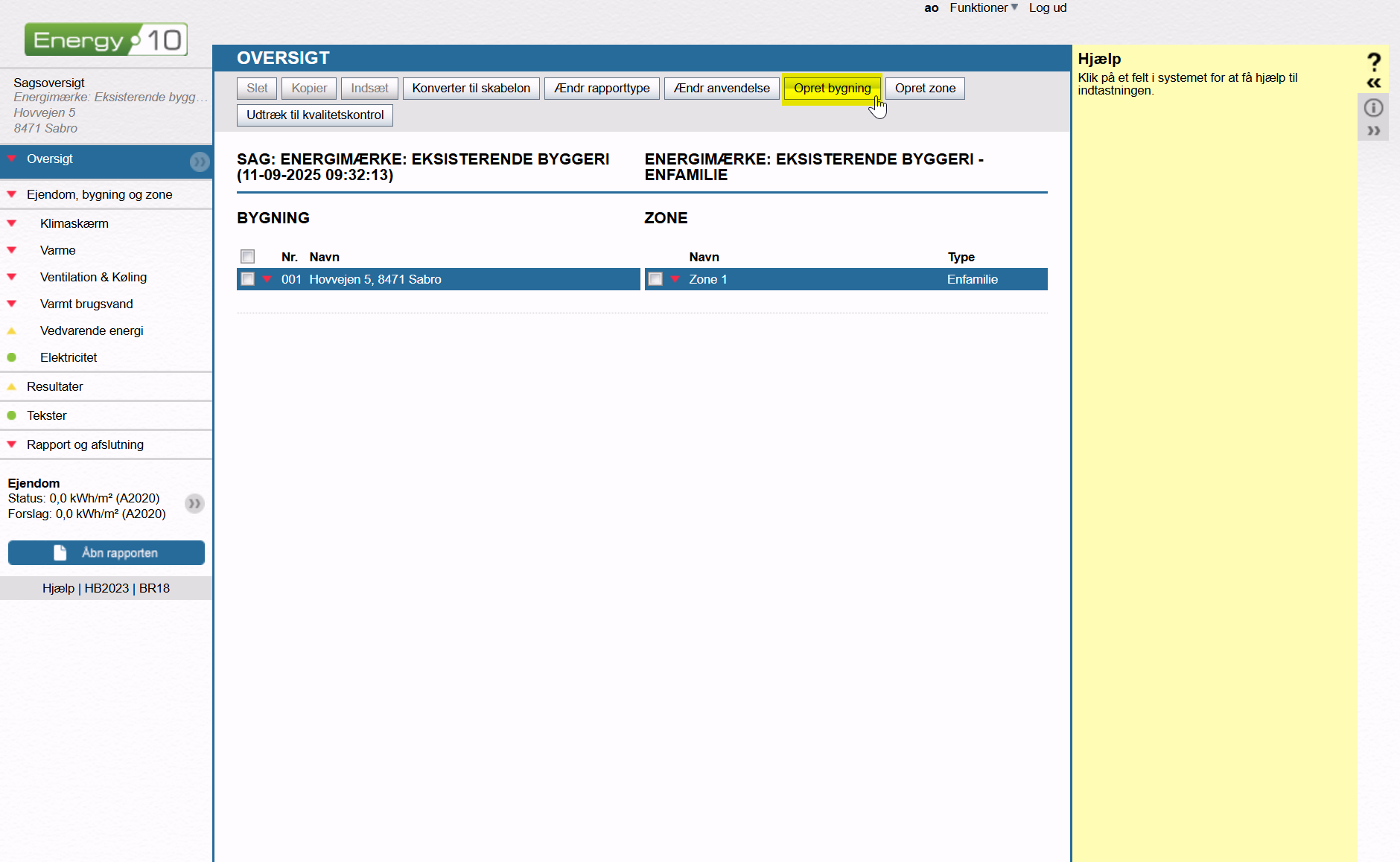Click round arrow icon beside Oversigt

[x=199, y=162]
